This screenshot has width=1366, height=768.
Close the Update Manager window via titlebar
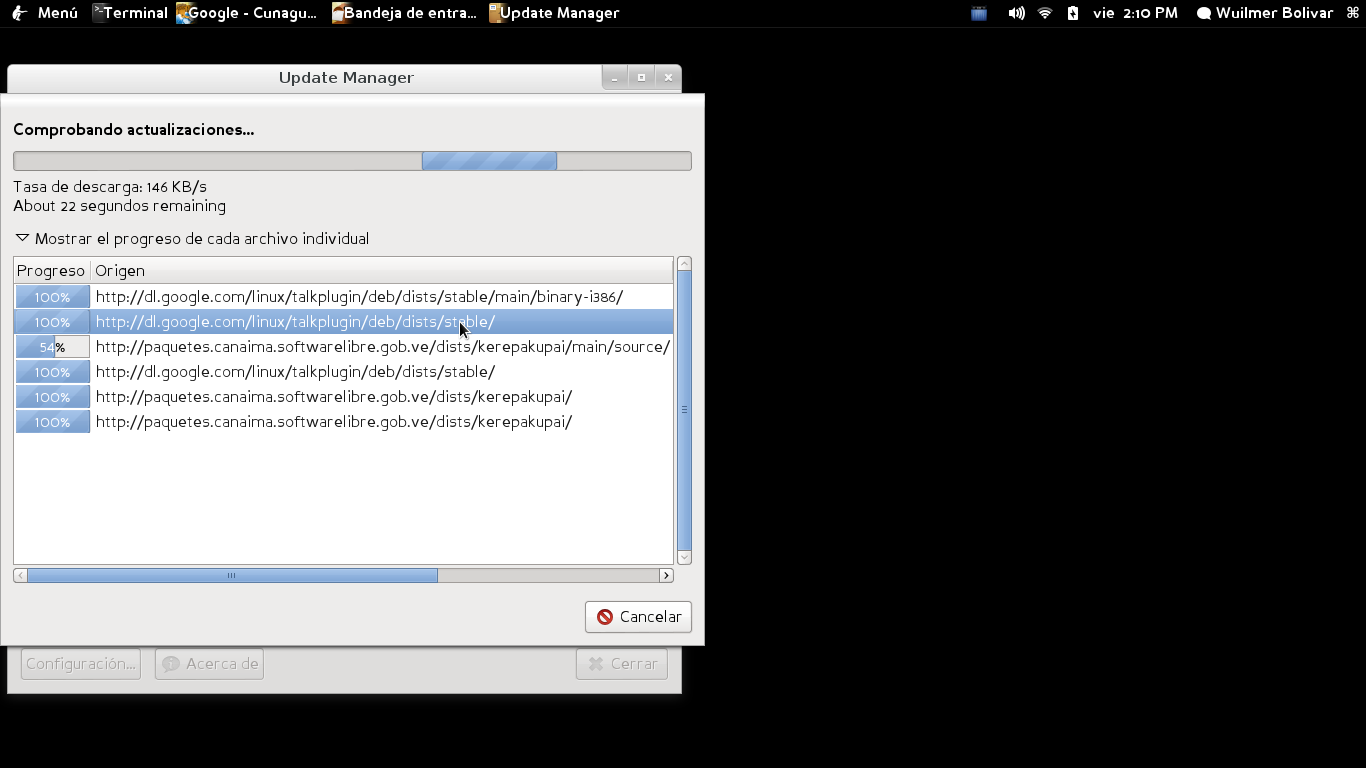pyautogui.click(x=668, y=78)
